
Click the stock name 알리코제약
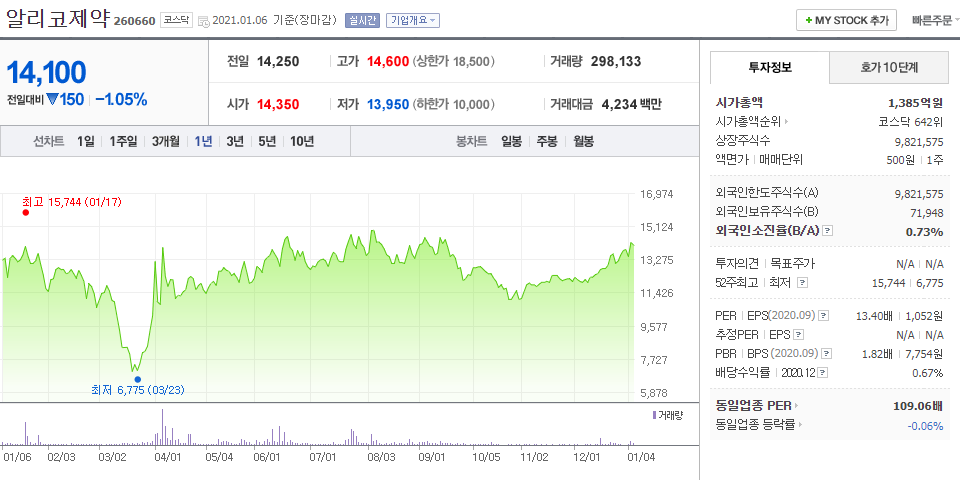click(58, 20)
